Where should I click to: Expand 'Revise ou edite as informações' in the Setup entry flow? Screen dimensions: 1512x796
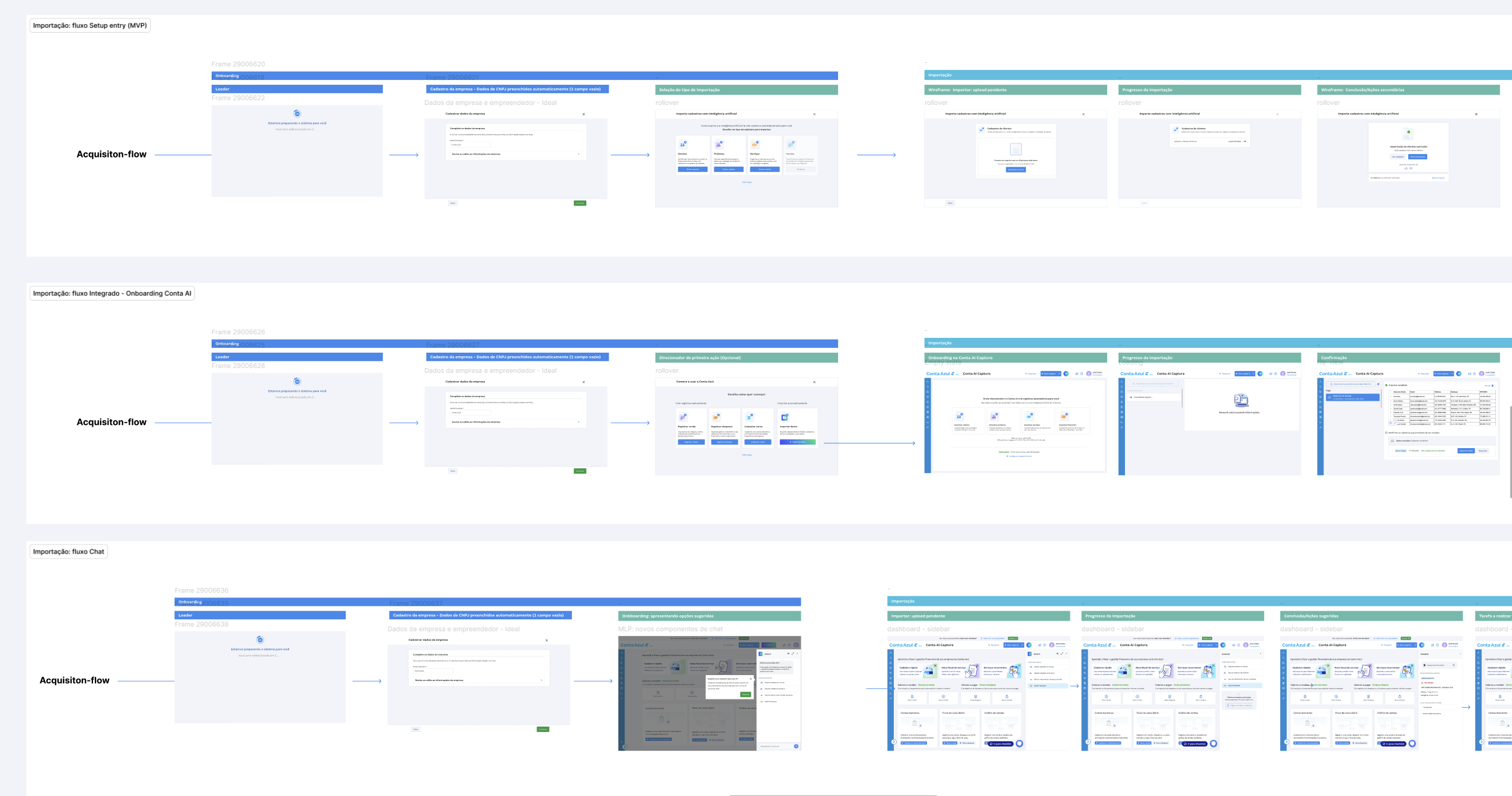(x=516, y=154)
